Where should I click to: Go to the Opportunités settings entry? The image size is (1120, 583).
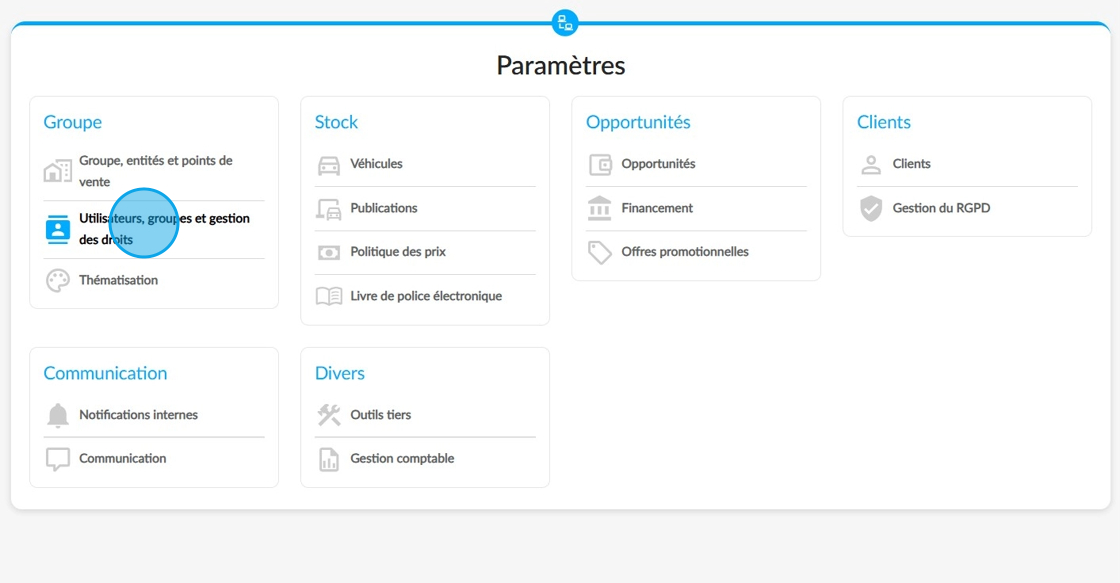658,164
